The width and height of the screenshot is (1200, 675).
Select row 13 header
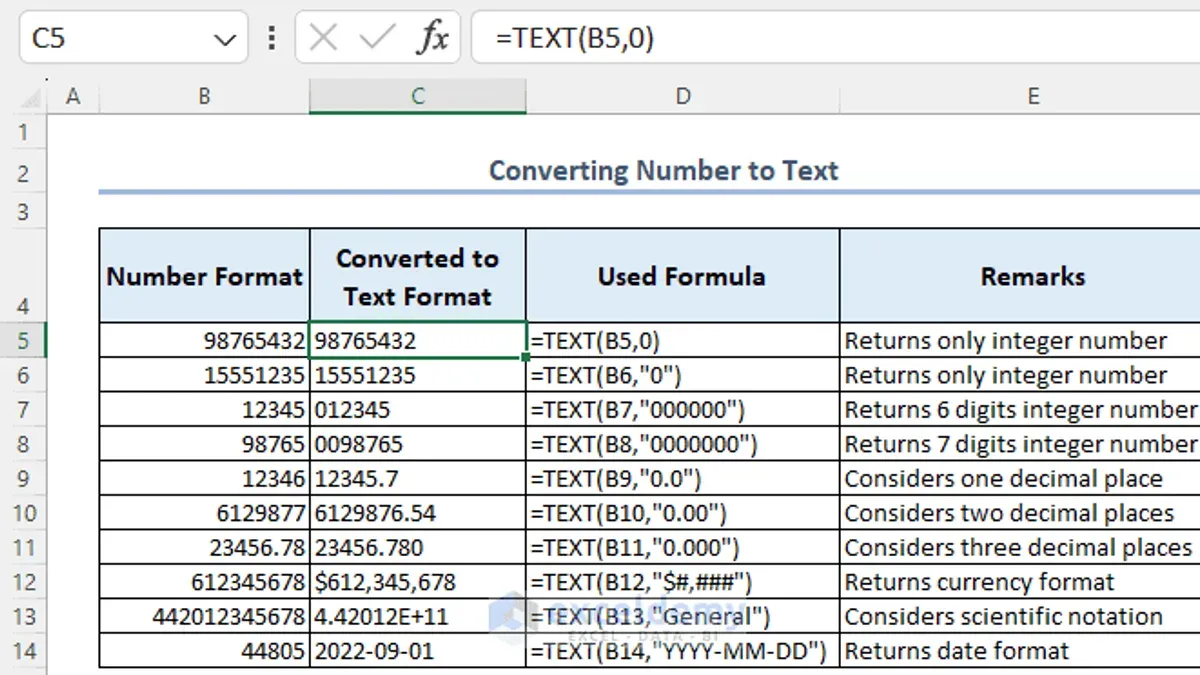[x=24, y=617]
